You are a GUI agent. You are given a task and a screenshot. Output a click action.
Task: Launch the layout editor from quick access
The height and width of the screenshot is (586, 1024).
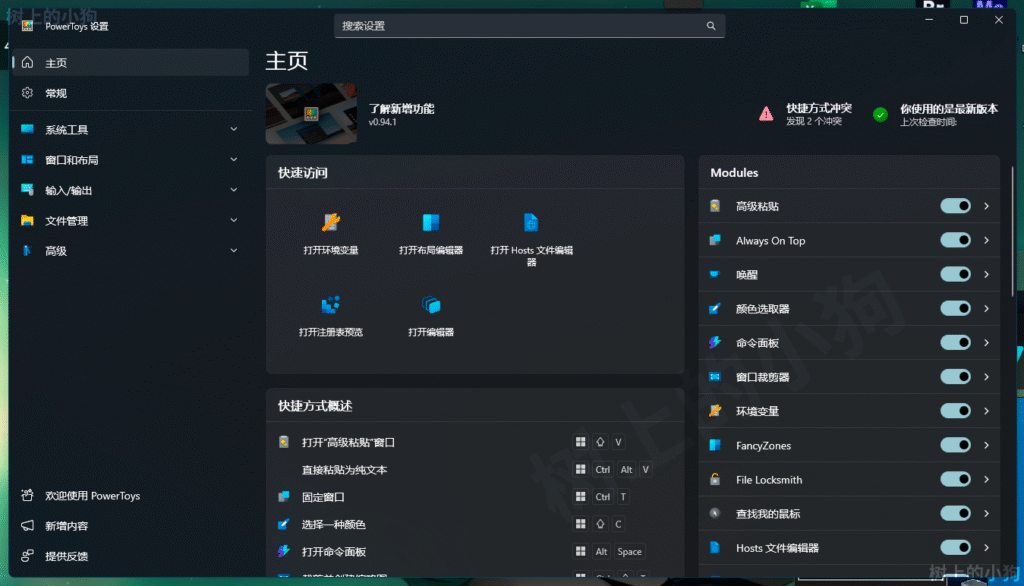click(431, 223)
